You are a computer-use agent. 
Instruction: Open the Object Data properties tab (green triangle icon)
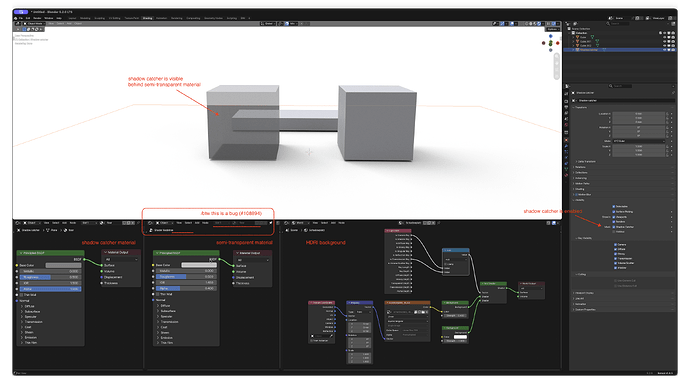pos(566,169)
